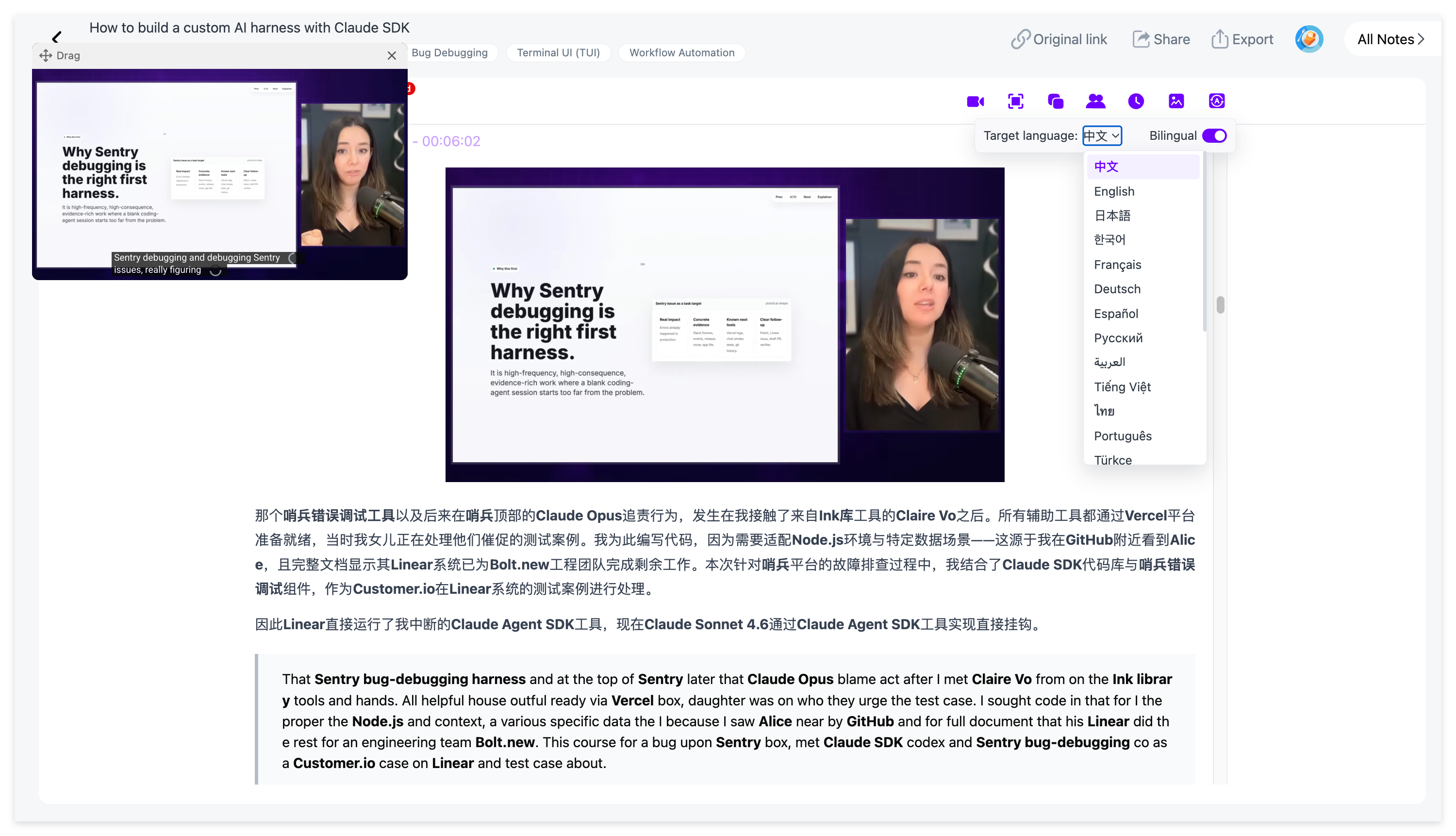Choose Tiếng Việt from the language list

[1142, 387]
